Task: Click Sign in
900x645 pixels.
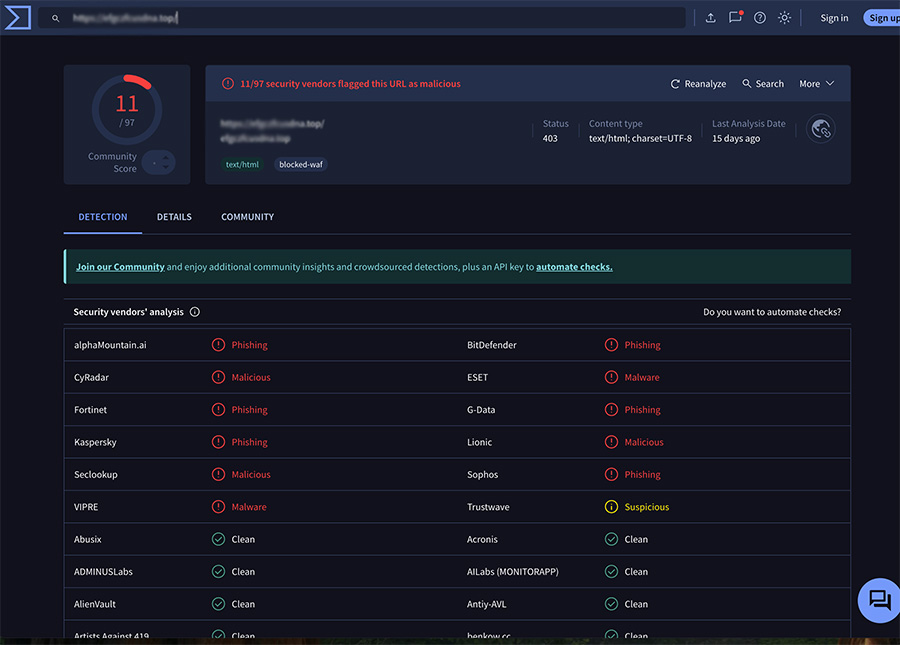Action: (834, 18)
